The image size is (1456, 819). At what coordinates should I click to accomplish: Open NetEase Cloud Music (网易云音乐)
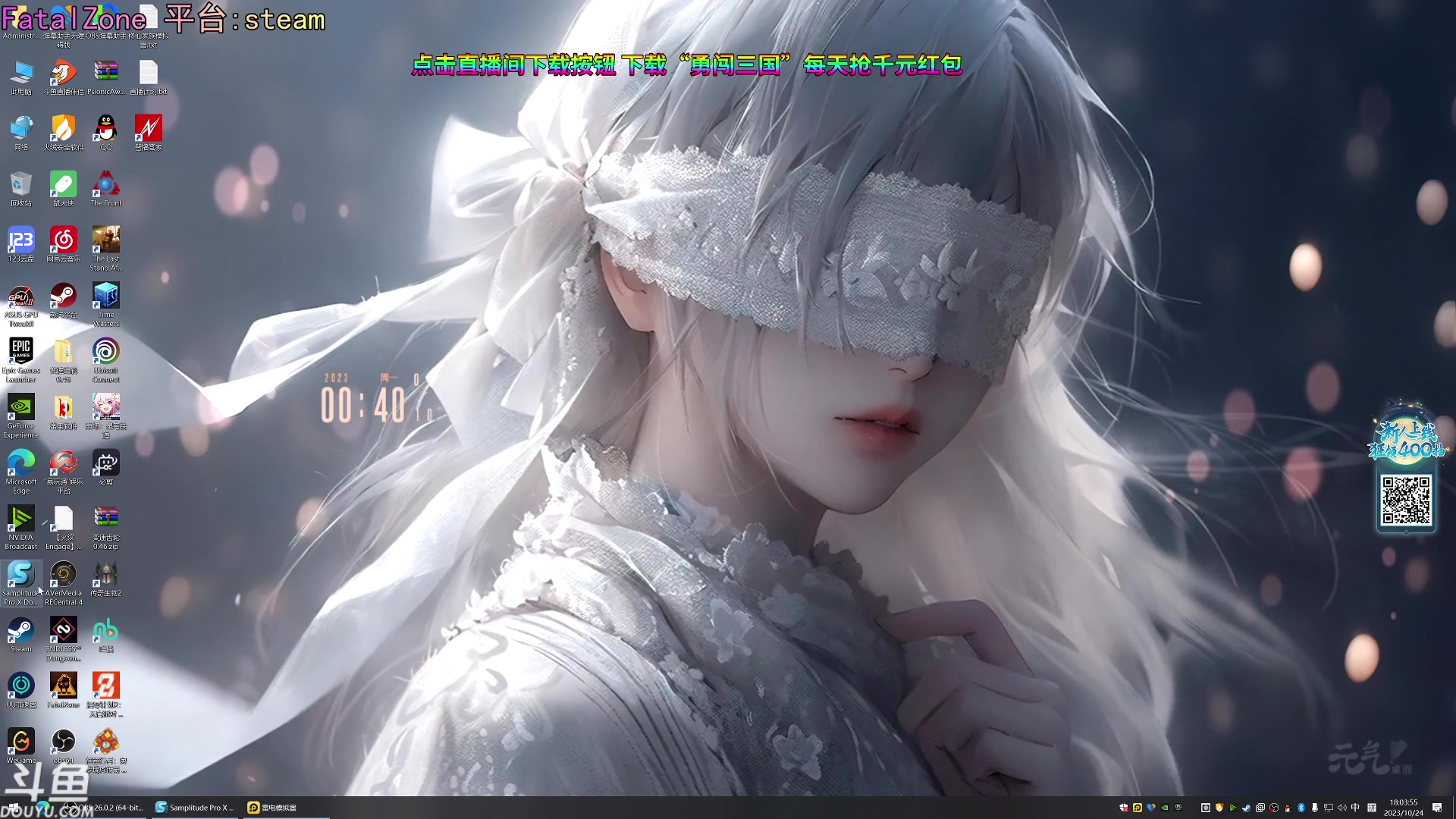pyautogui.click(x=63, y=239)
